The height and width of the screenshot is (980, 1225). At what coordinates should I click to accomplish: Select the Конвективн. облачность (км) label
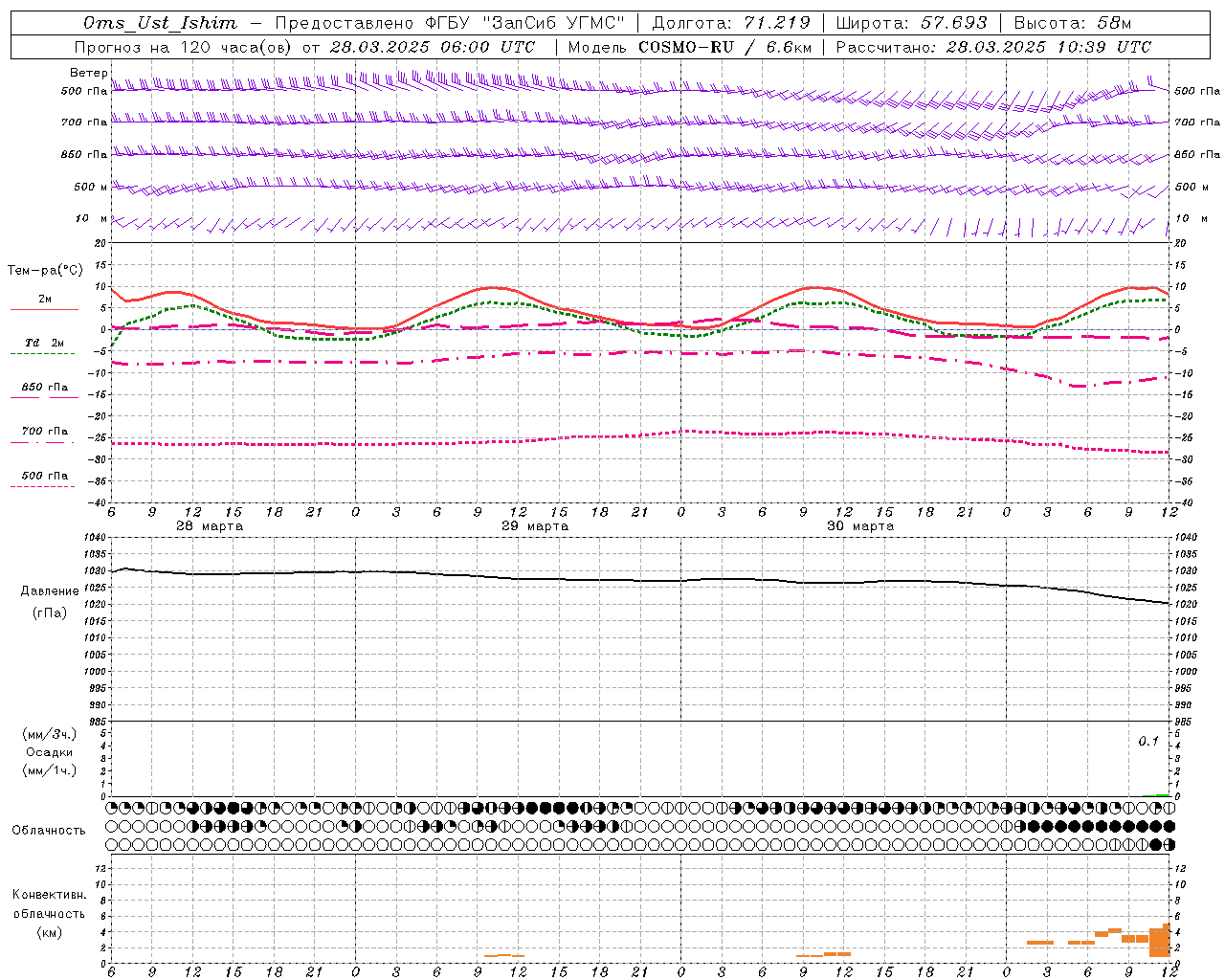(x=49, y=914)
